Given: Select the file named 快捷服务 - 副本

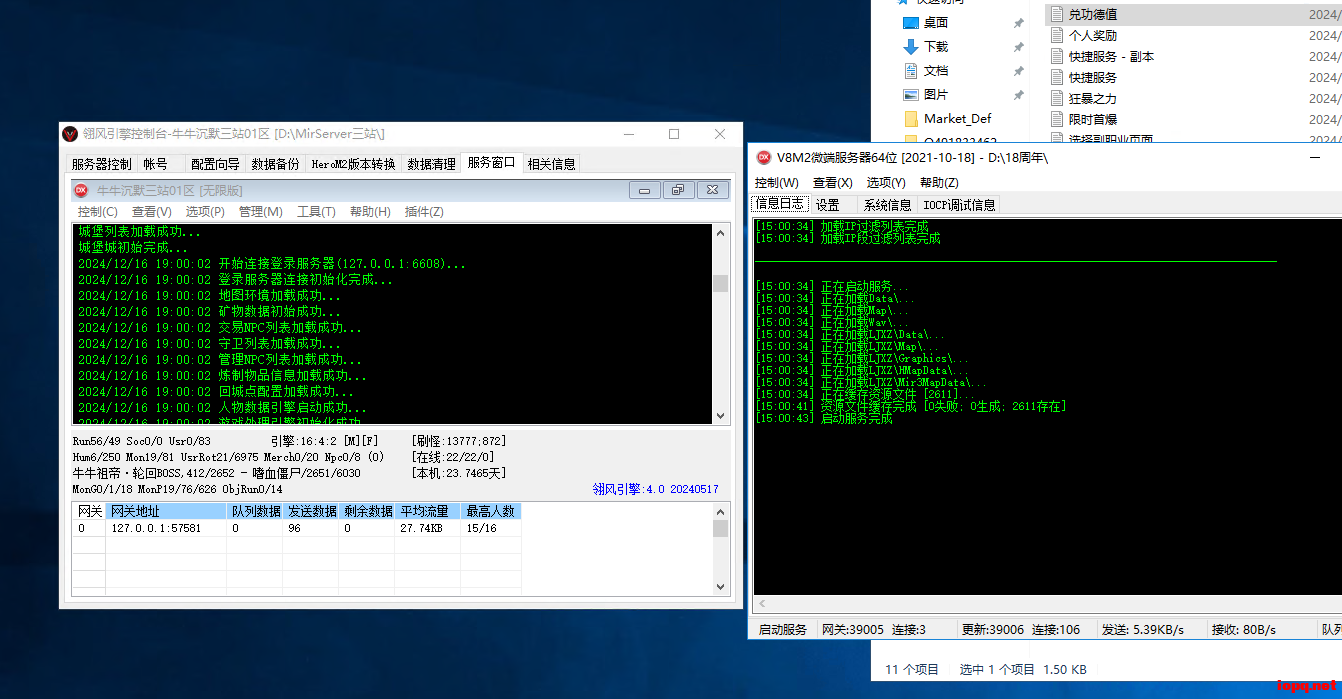Looking at the screenshot, I should (x=1111, y=57).
